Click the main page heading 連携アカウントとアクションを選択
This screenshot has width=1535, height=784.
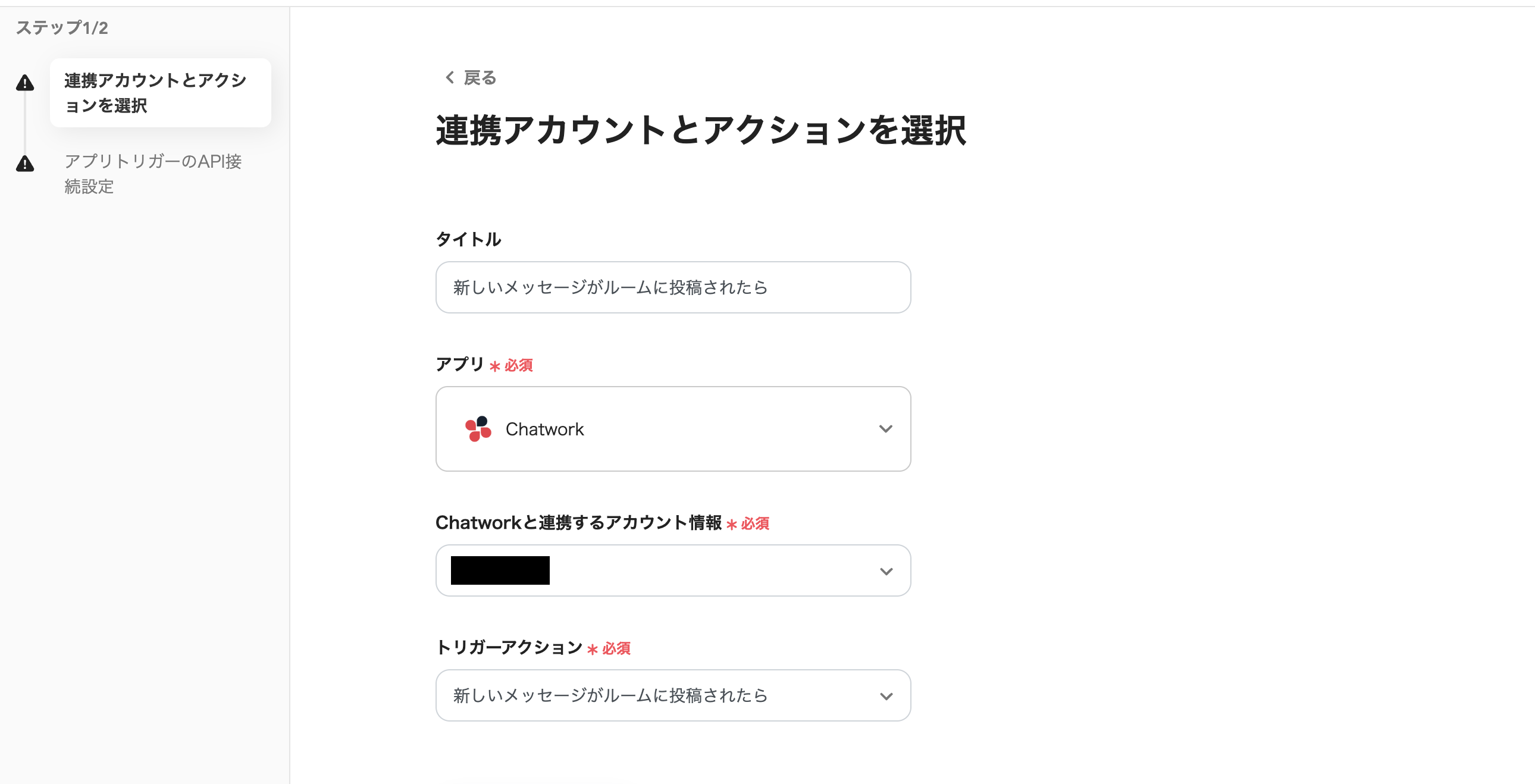point(700,130)
